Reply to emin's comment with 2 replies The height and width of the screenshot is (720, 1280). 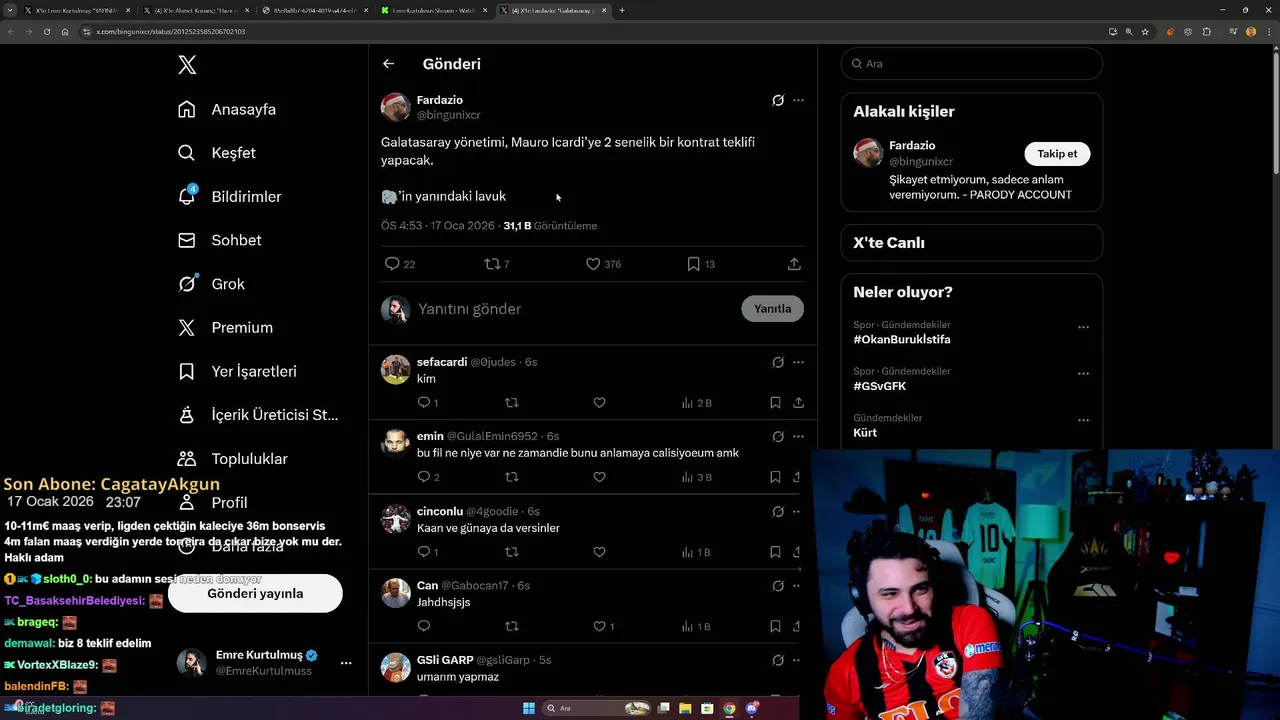tap(424, 477)
